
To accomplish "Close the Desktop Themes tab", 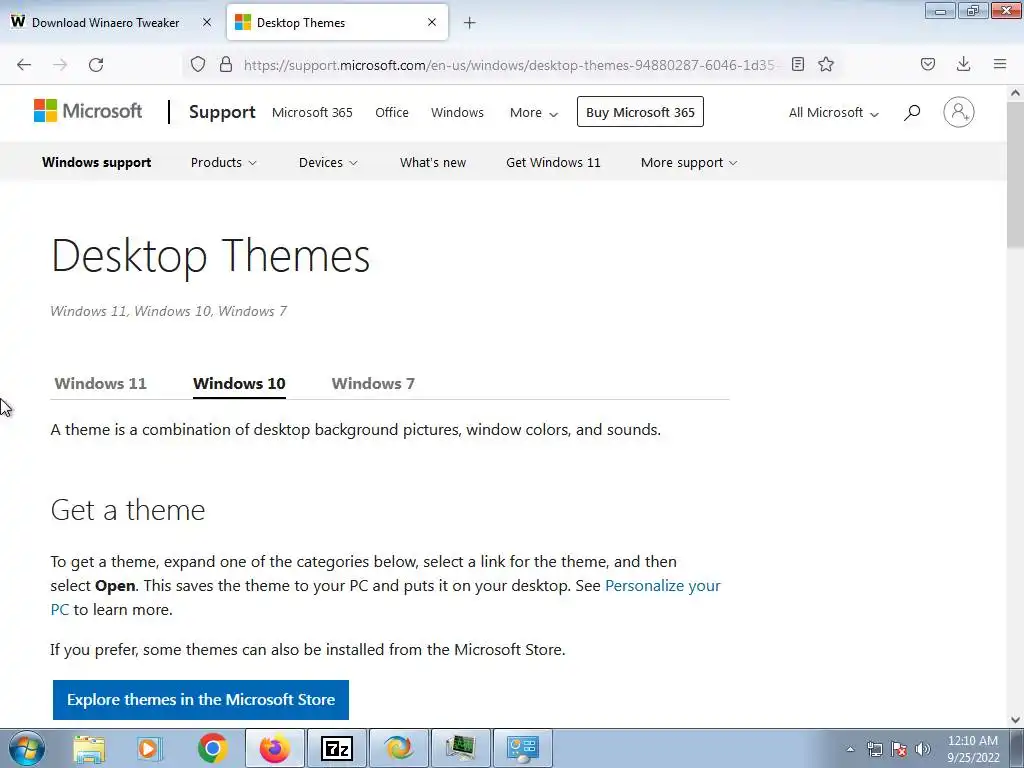I will pos(432,22).
